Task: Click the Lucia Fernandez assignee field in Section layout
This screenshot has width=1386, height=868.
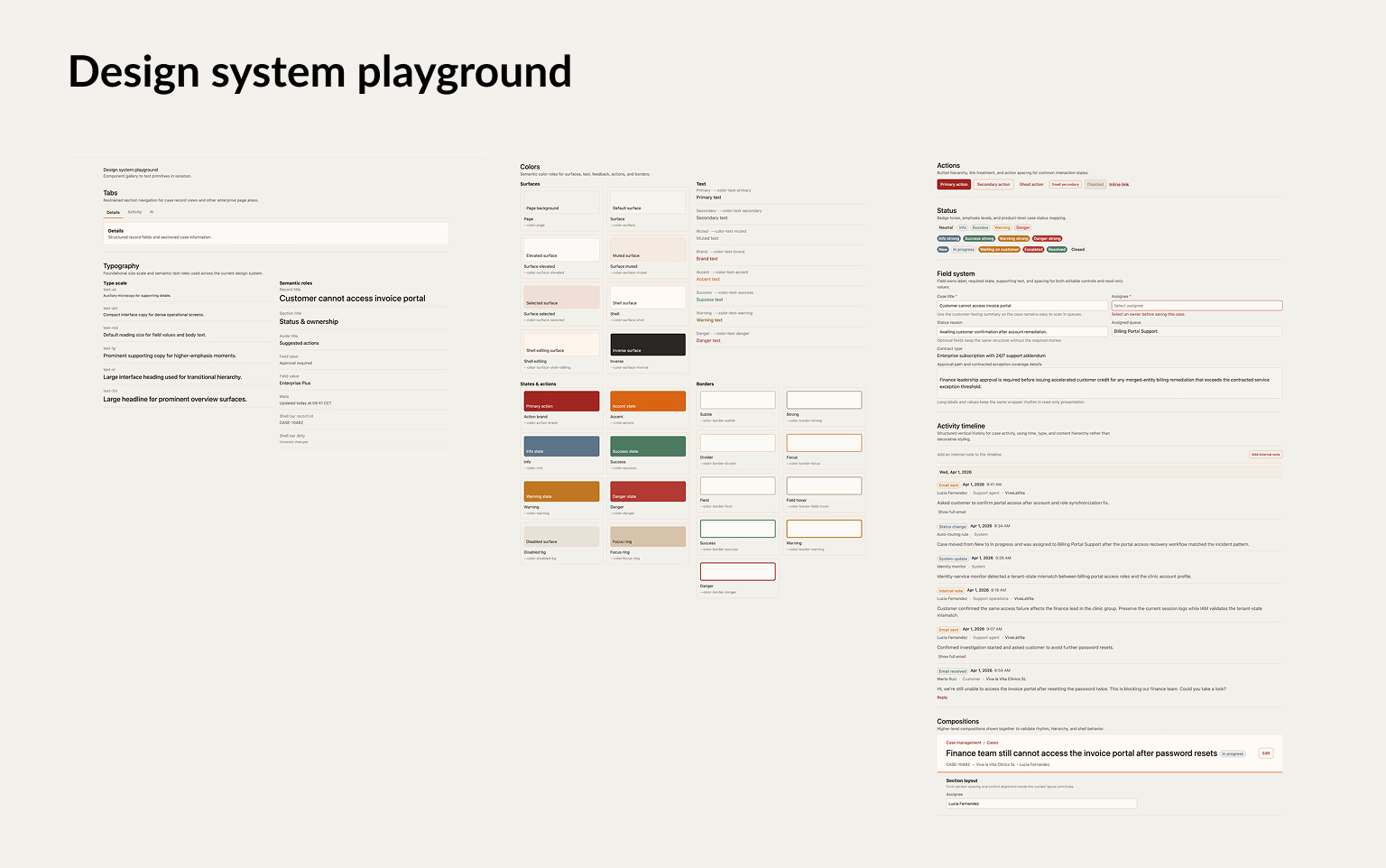Action: [x=1041, y=803]
